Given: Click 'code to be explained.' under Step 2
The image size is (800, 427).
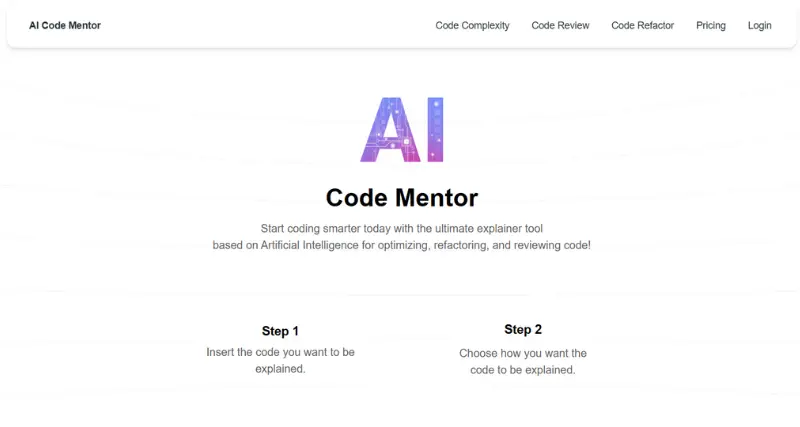Looking at the screenshot, I should 523,369.
